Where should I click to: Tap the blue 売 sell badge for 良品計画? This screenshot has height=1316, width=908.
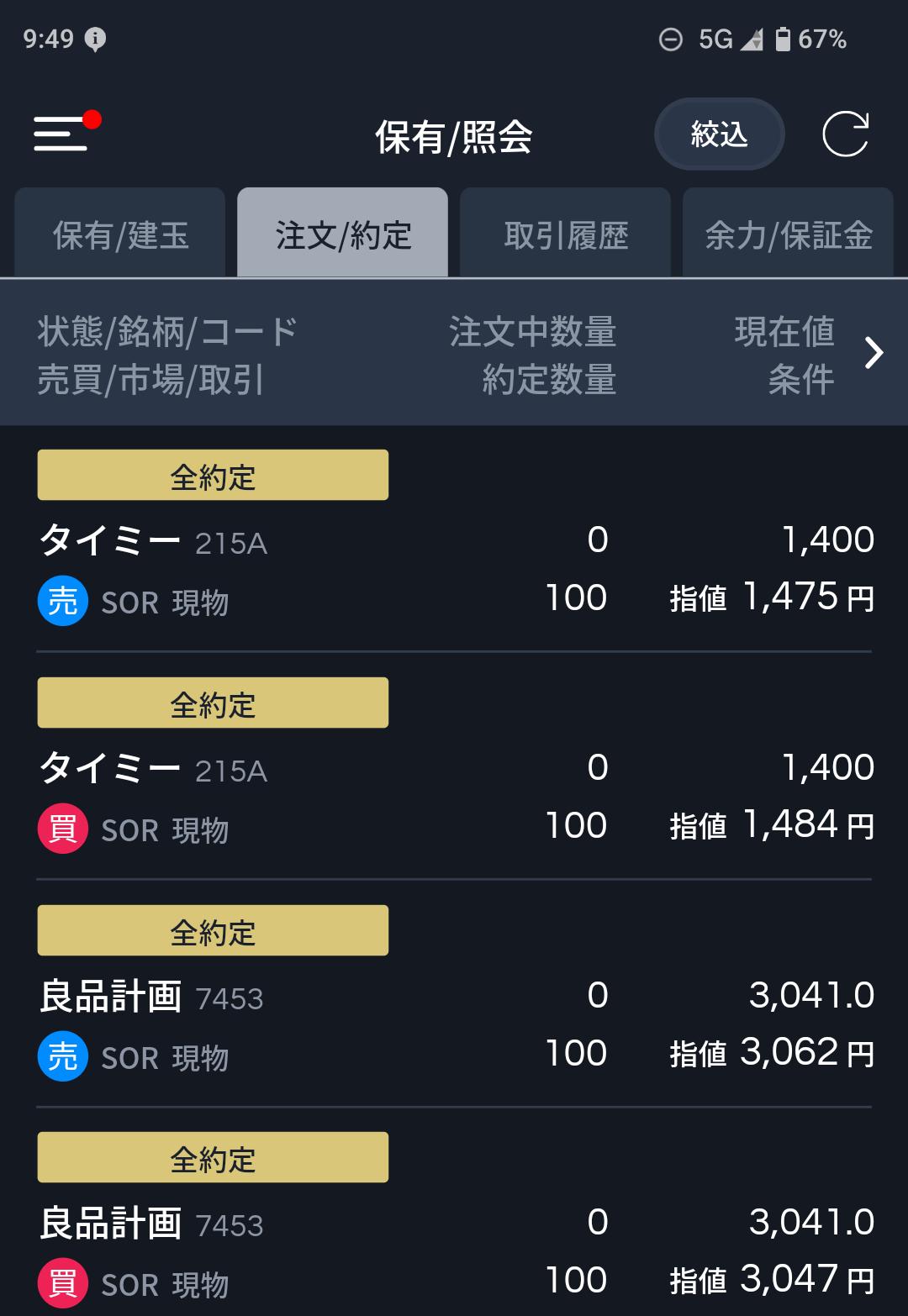63,1056
